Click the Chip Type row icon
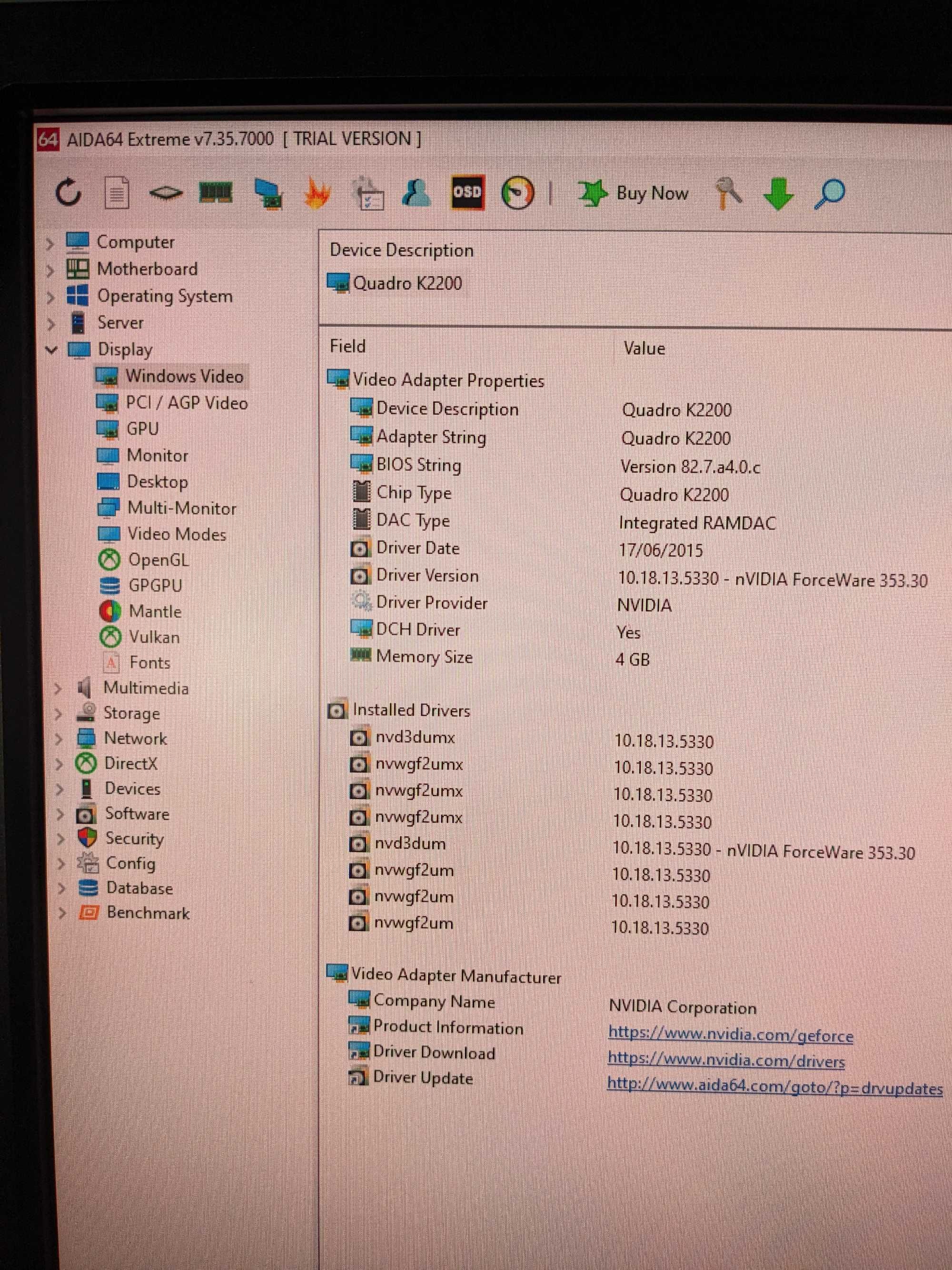 point(361,492)
